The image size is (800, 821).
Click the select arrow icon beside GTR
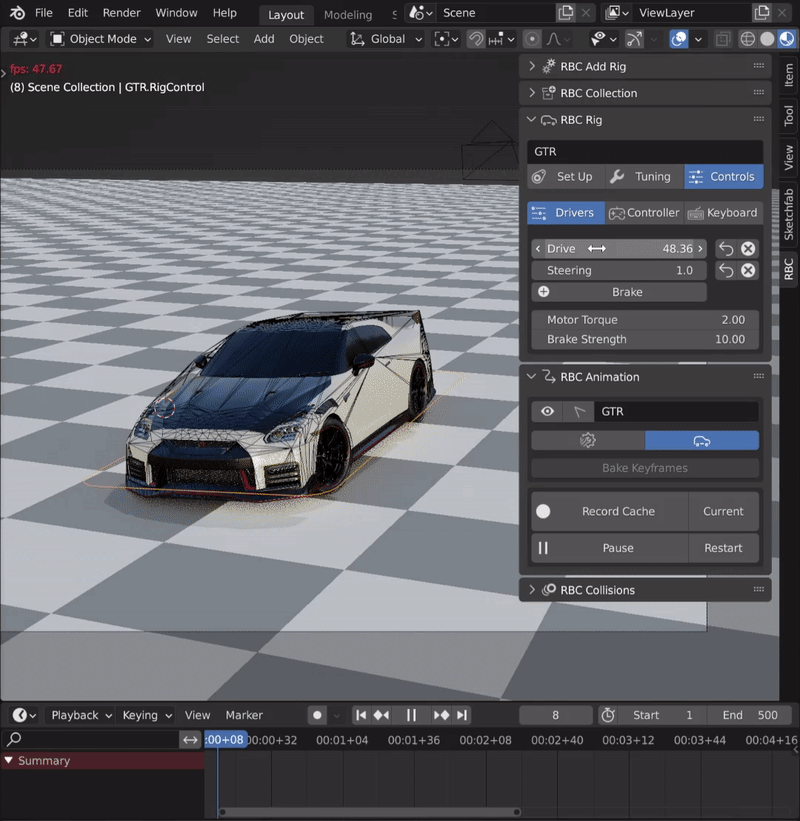pos(579,412)
